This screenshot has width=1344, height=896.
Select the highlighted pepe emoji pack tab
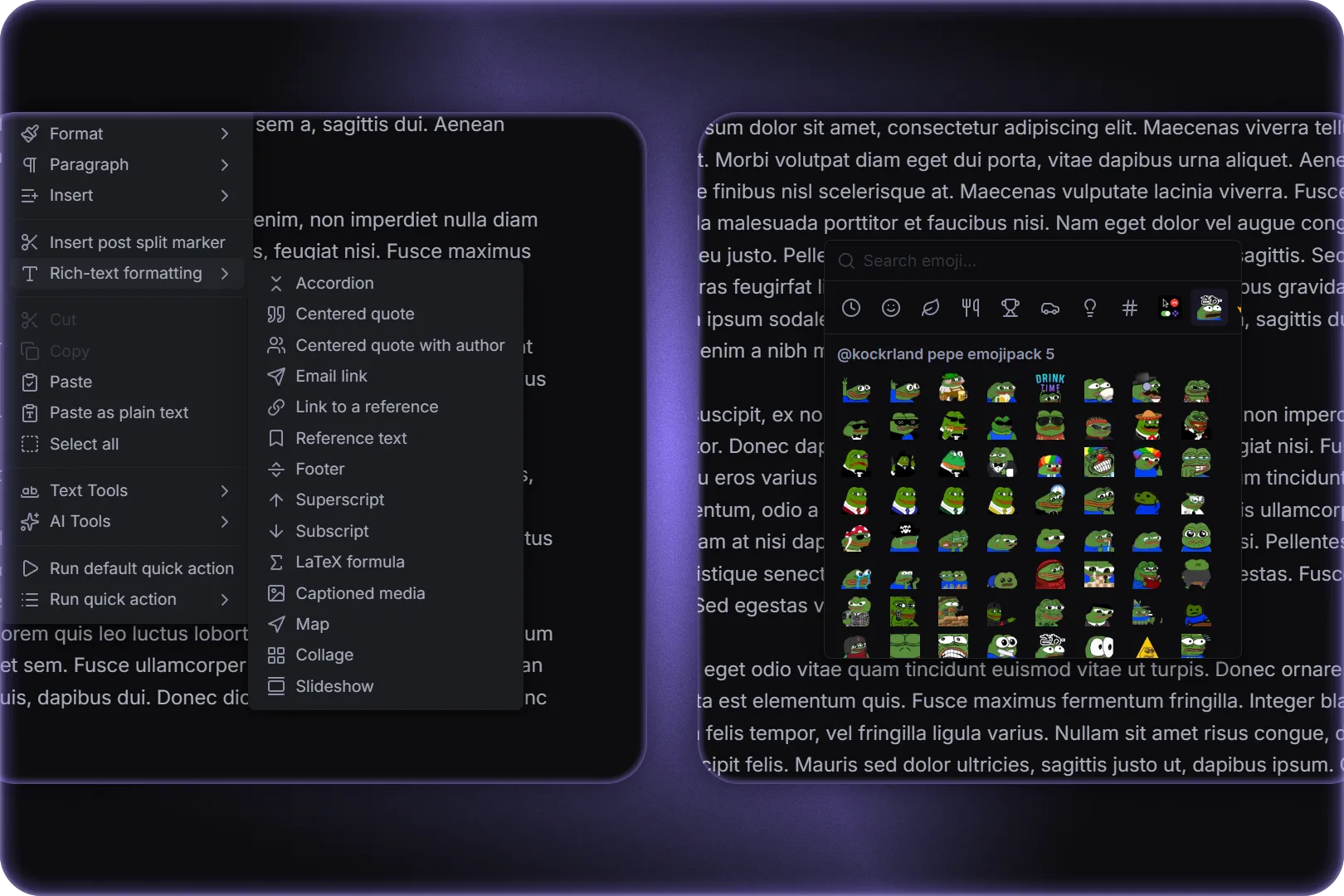(x=1210, y=308)
